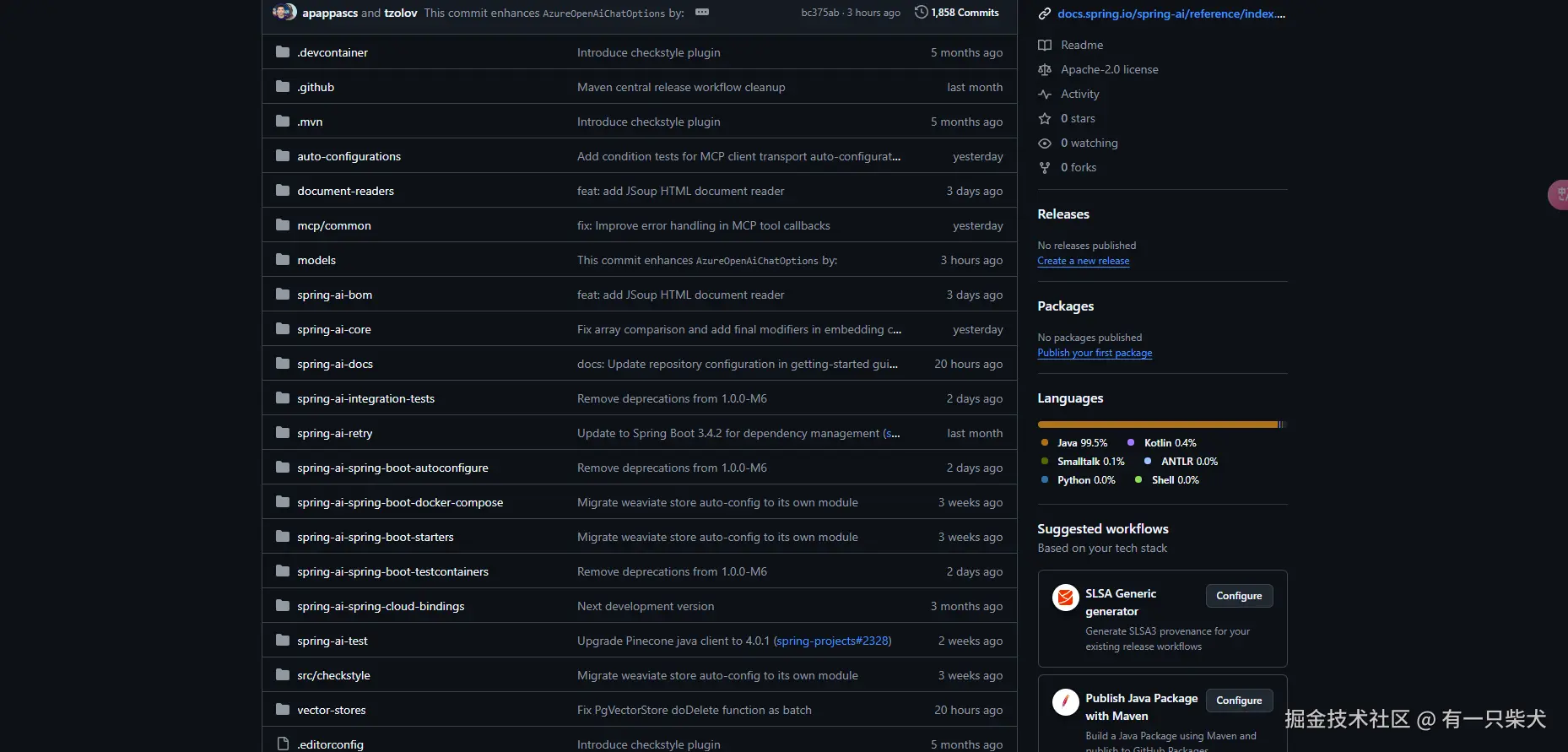Click the commit history clock icon
The height and width of the screenshot is (752, 1568).
click(922, 12)
